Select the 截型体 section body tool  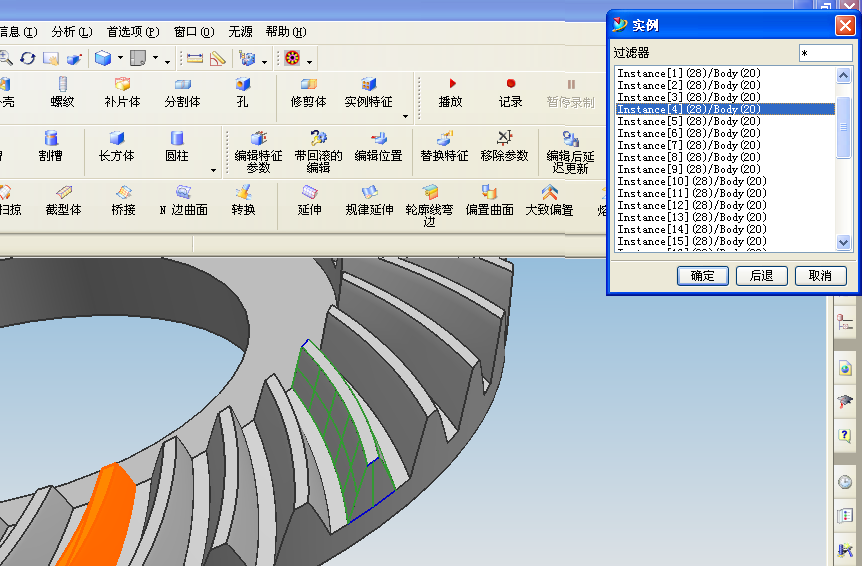point(63,200)
